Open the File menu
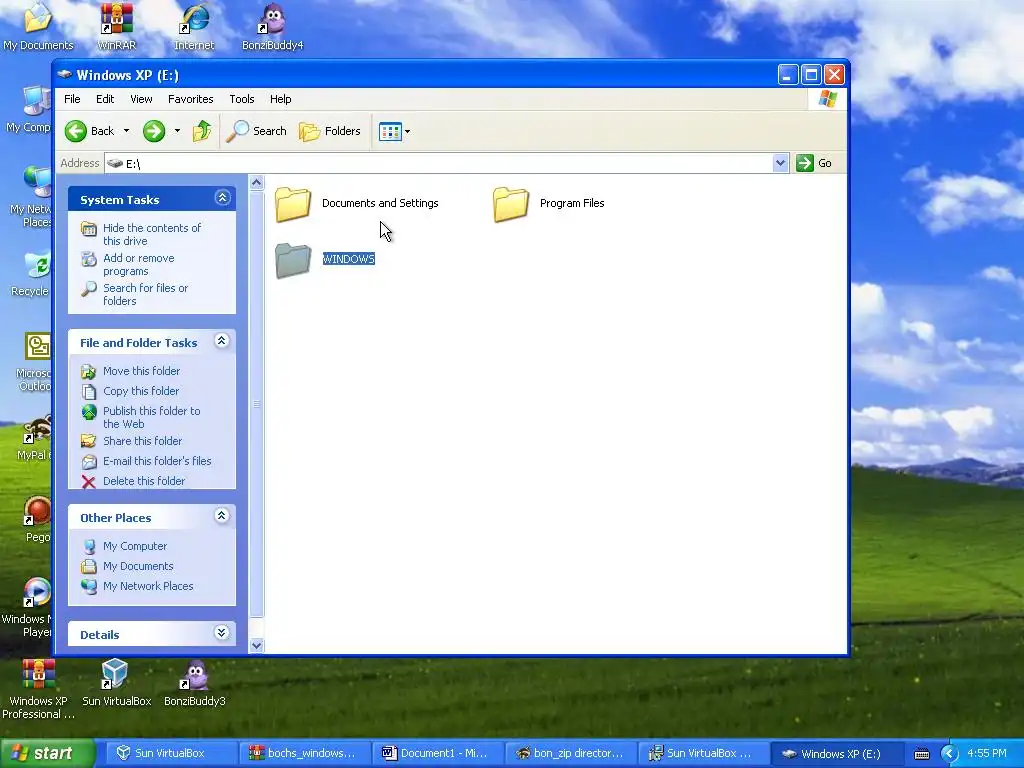This screenshot has width=1024, height=768. [x=72, y=99]
